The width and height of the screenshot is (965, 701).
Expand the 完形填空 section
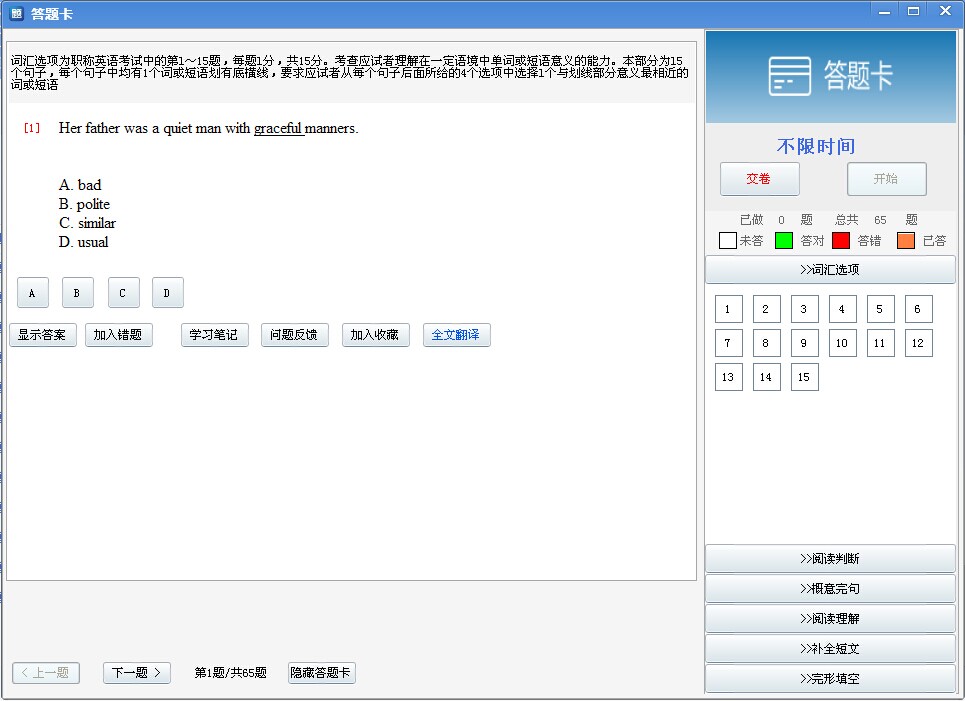(x=830, y=679)
